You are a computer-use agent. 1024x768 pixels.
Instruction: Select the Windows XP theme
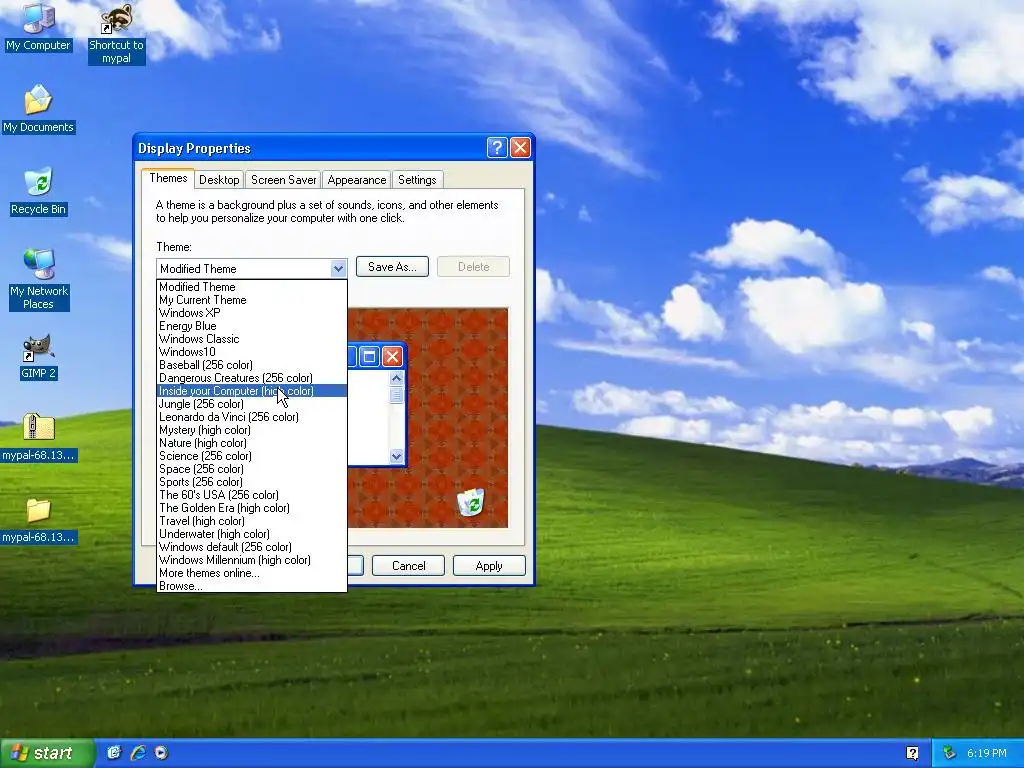pos(251,313)
